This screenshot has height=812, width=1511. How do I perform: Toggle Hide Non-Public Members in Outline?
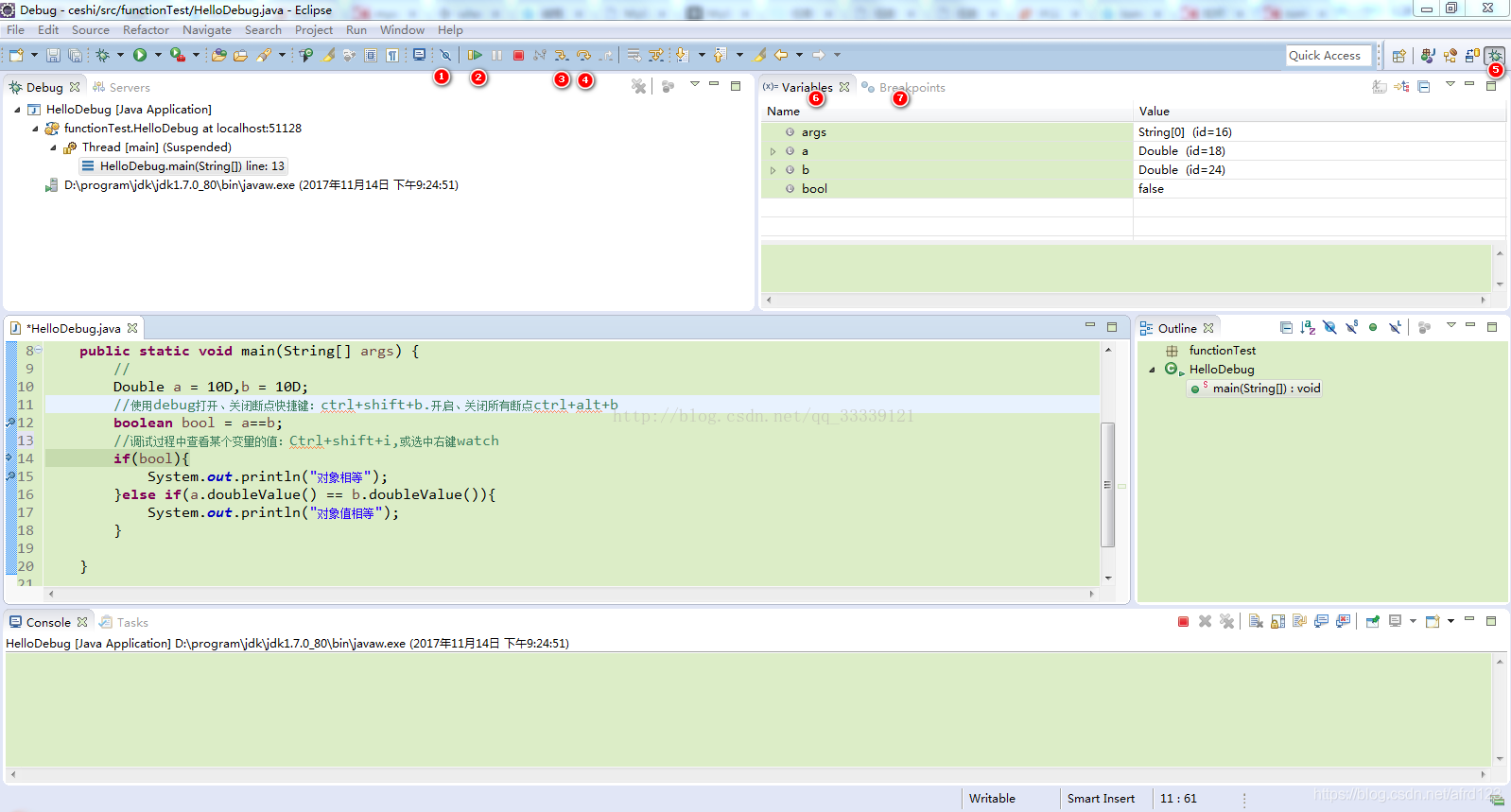click(x=1373, y=328)
